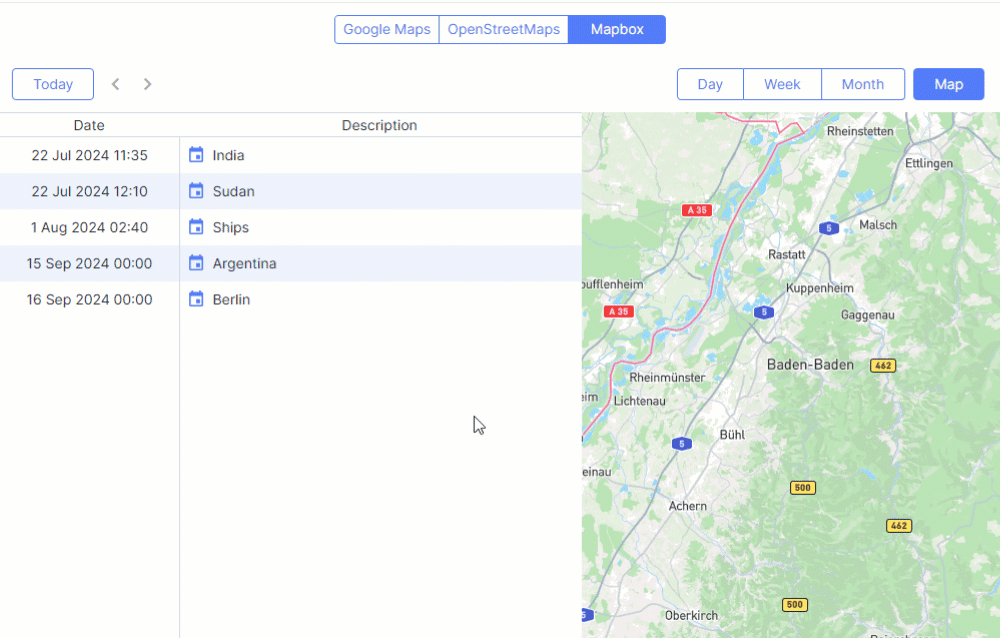Click date 22 Jul 2024 11:35

[x=89, y=155]
